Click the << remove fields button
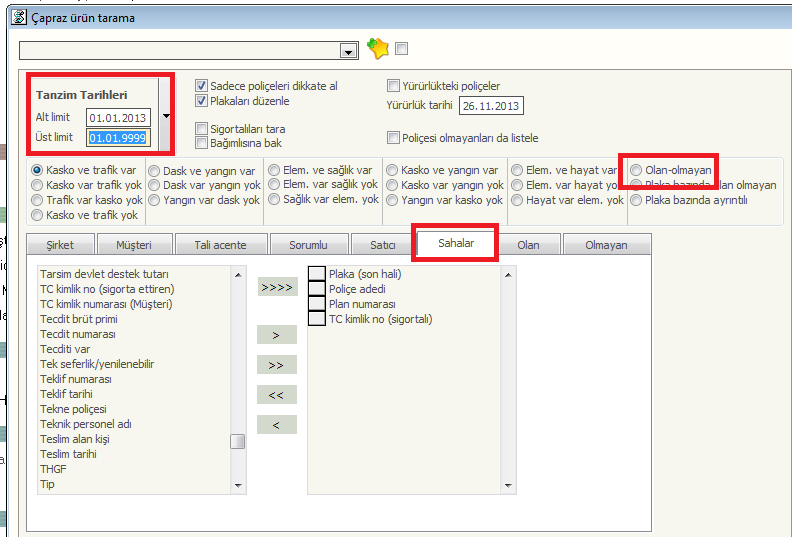792x537 pixels. (x=276, y=395)
